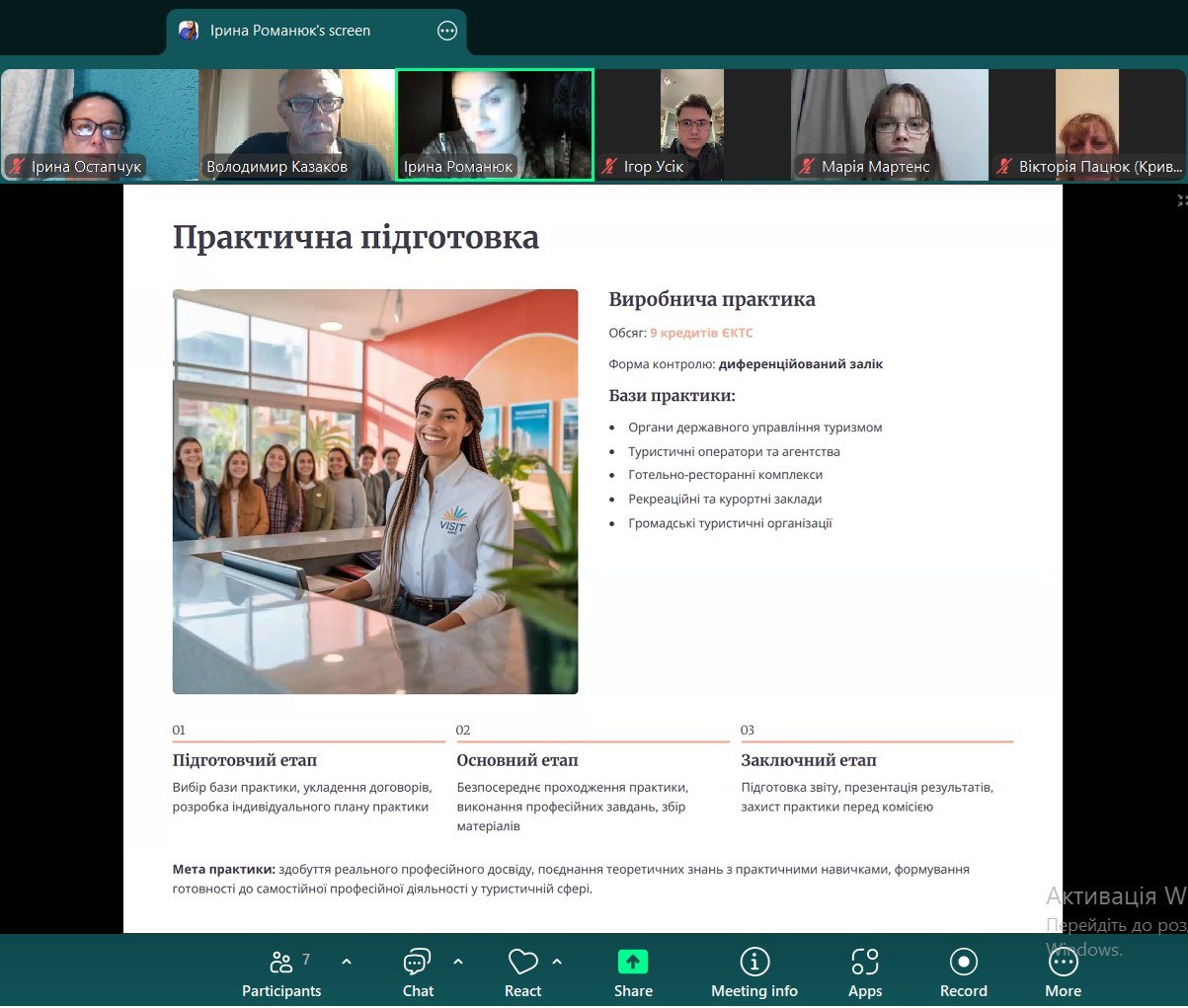Open the Chat panel icon
The width and height of the screenshot is (1188, 1008).
(x=417, y=962)
